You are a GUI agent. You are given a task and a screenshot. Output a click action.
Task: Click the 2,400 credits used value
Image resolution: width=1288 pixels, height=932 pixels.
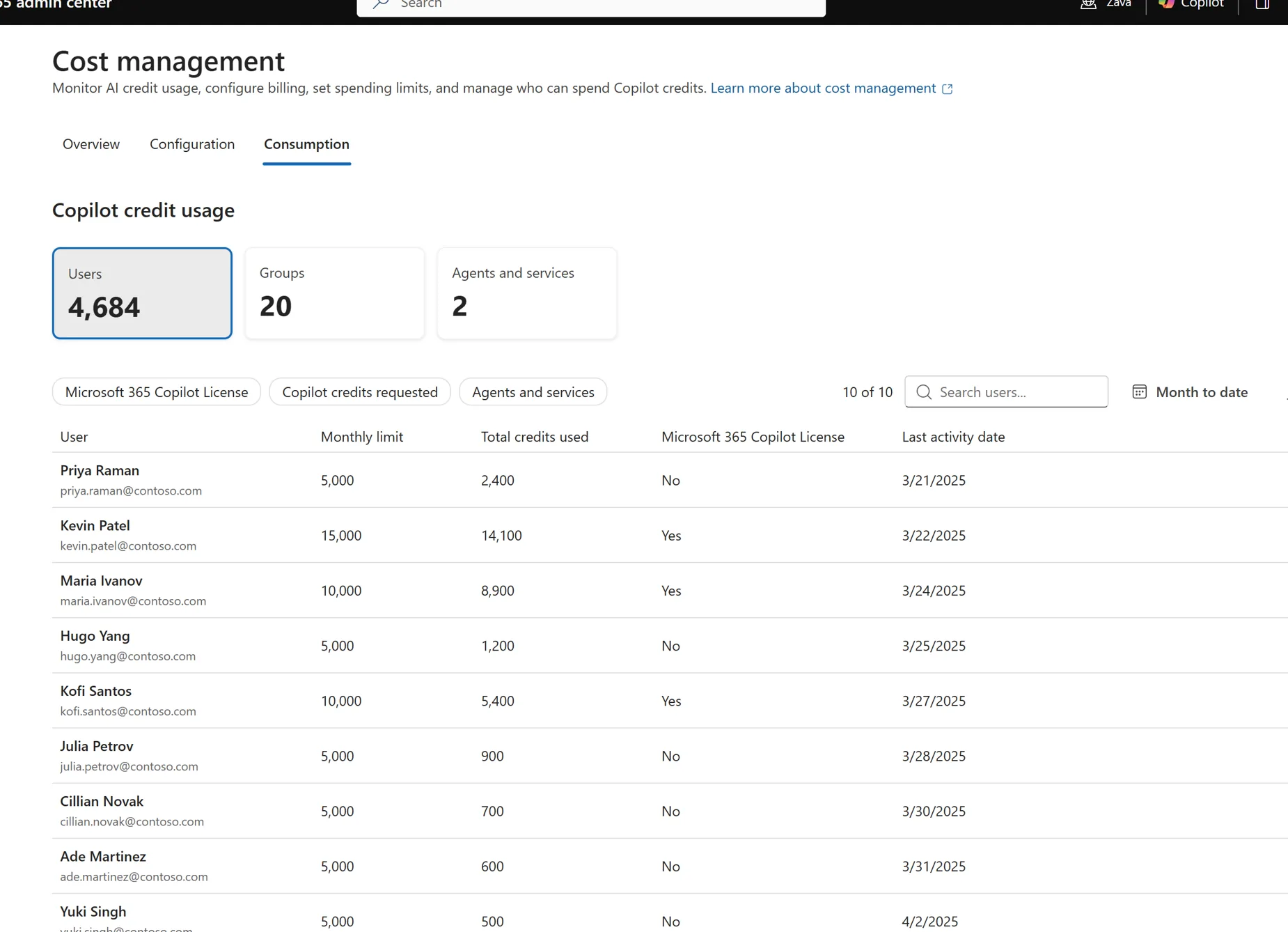point(498,481)
